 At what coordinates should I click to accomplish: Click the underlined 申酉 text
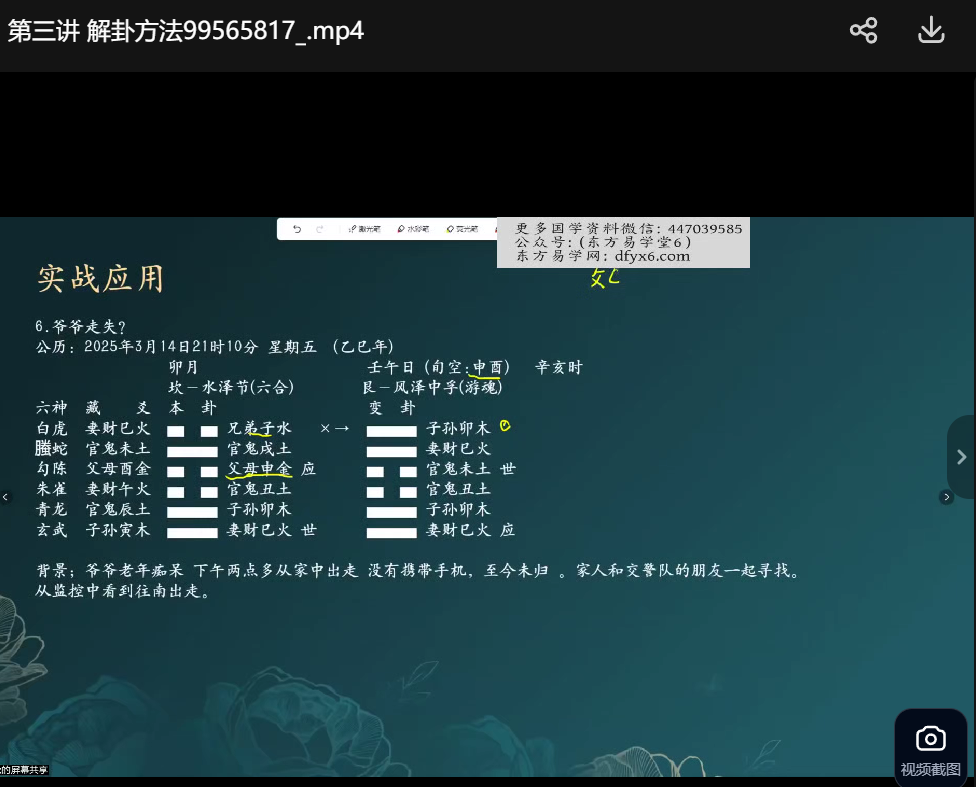[x=491, y=367]
